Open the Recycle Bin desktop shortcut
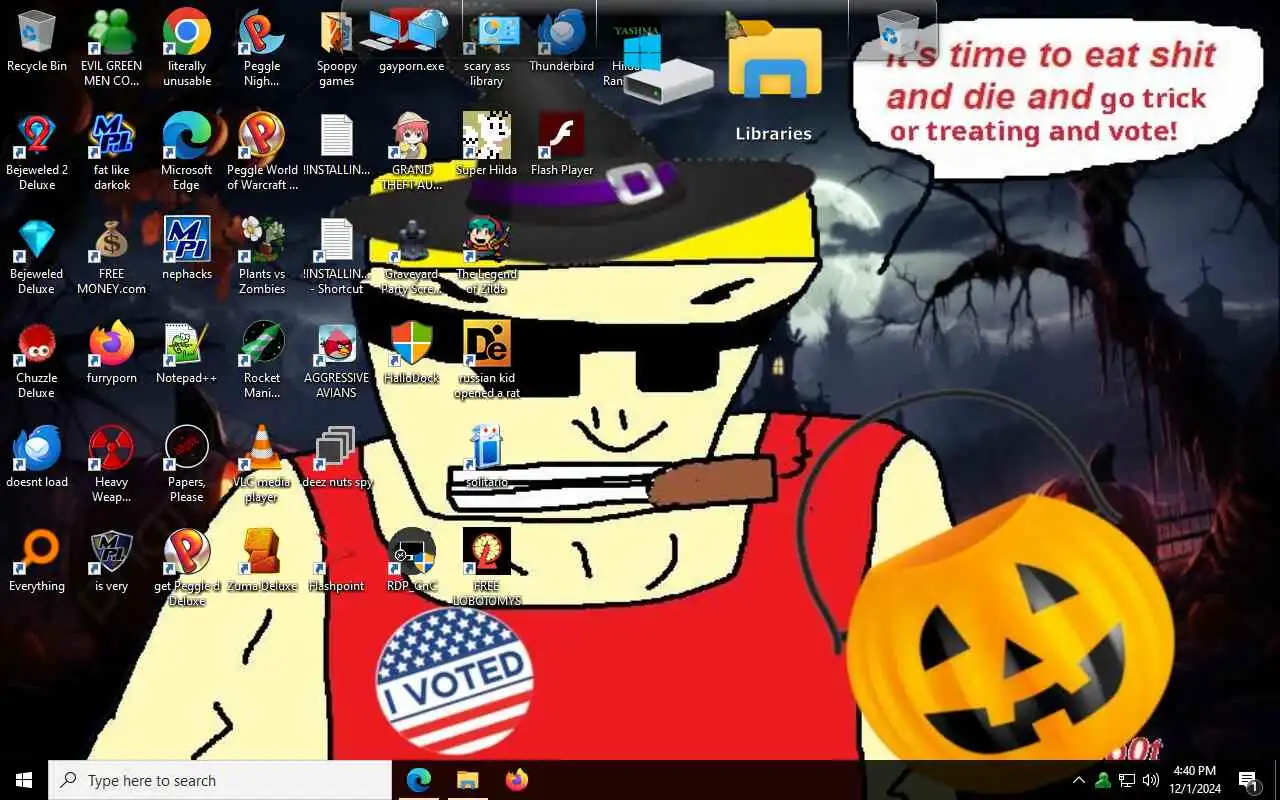This screenshot has height=800, width=1280. point(37,41)
